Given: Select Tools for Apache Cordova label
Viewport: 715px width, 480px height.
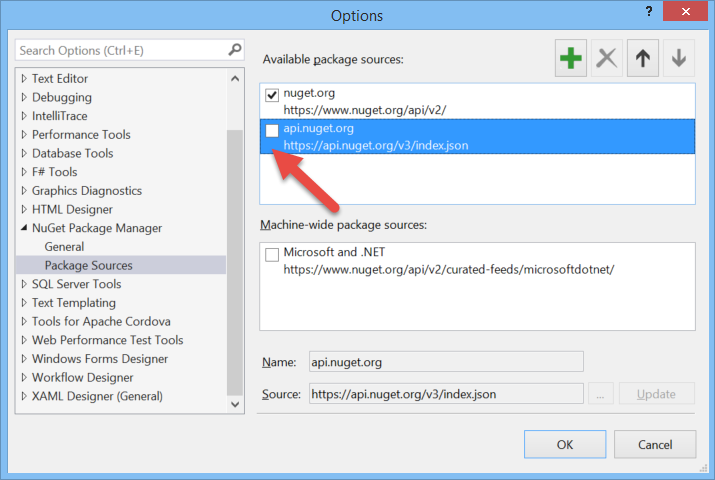Looking at the screenshot, I should pos(101,321).
